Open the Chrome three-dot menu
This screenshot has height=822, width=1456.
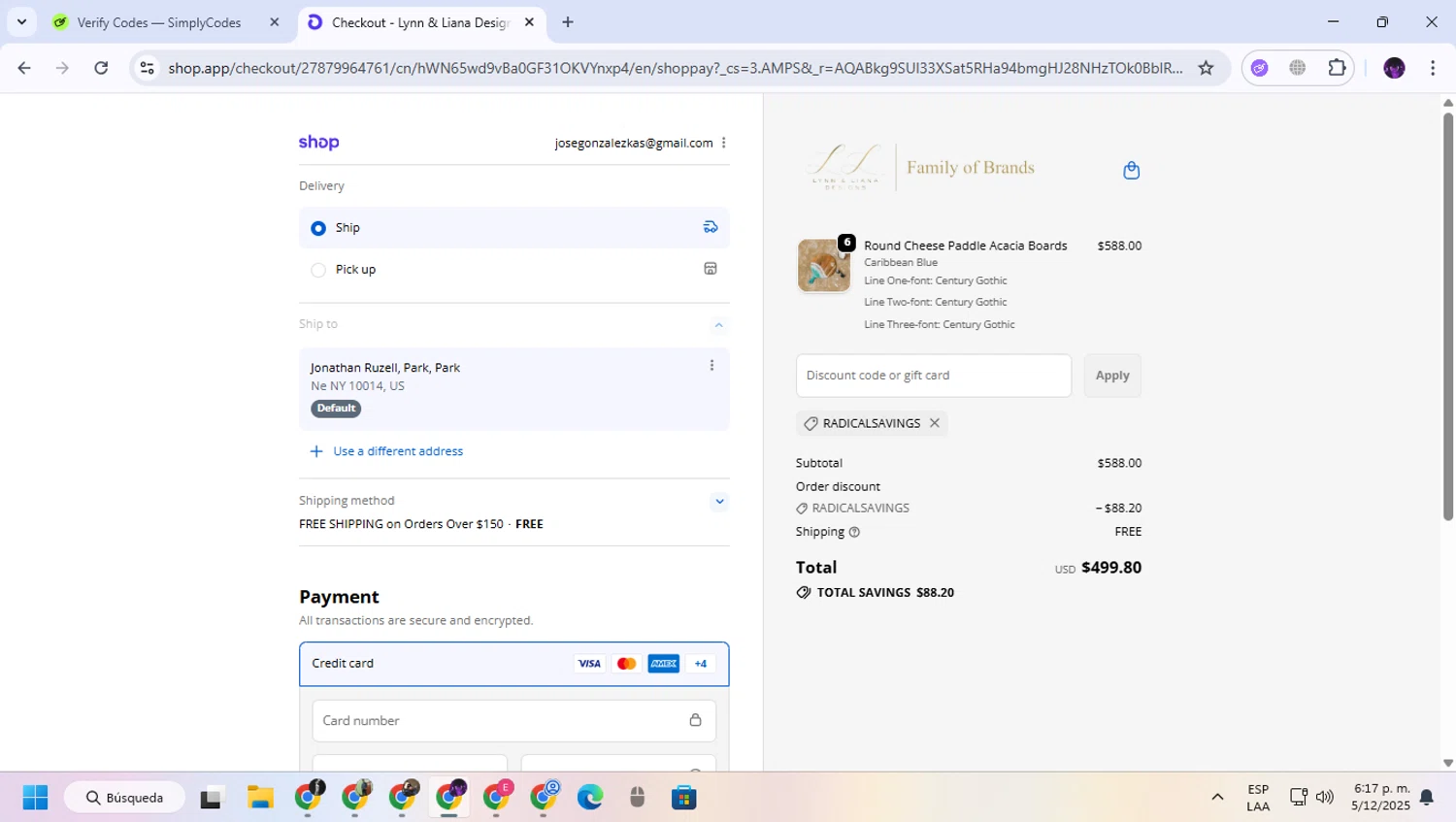[1433, 68]
